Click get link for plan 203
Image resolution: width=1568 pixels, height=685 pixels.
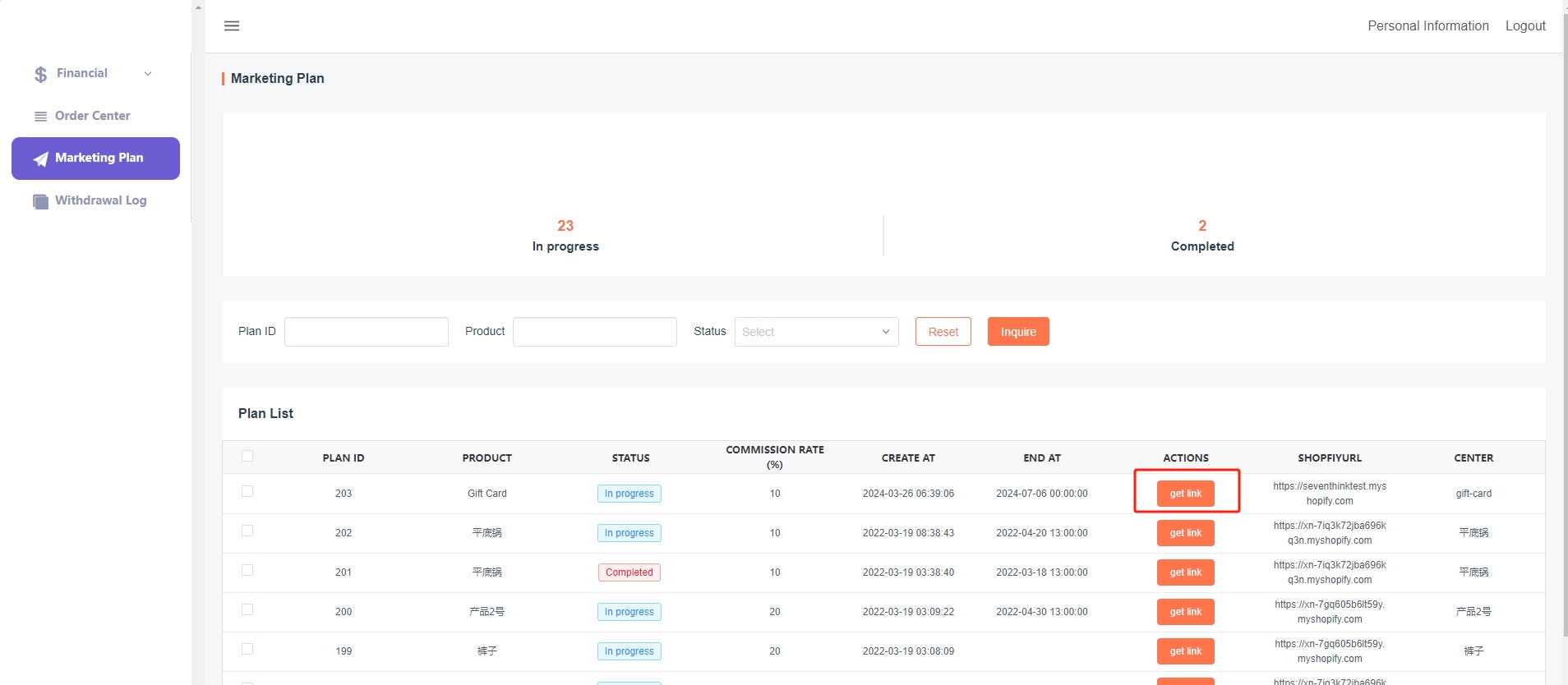pyautogui.click(x=1185, y=494)
